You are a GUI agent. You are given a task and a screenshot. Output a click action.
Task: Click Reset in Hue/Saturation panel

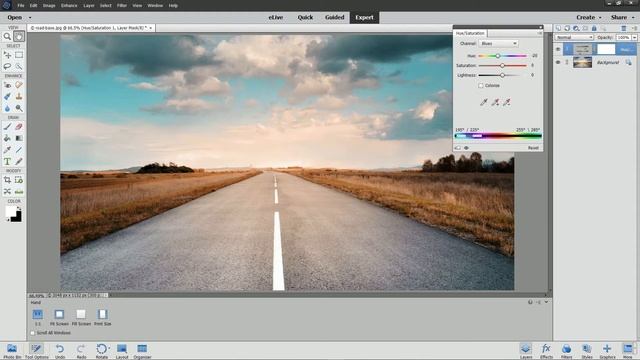coord(533,148)
